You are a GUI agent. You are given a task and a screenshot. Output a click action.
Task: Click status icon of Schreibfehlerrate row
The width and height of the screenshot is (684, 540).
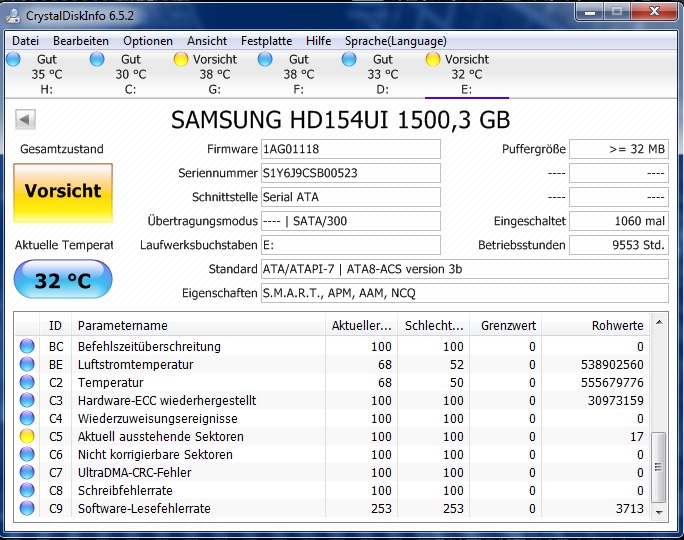click(x=27, y=490)
